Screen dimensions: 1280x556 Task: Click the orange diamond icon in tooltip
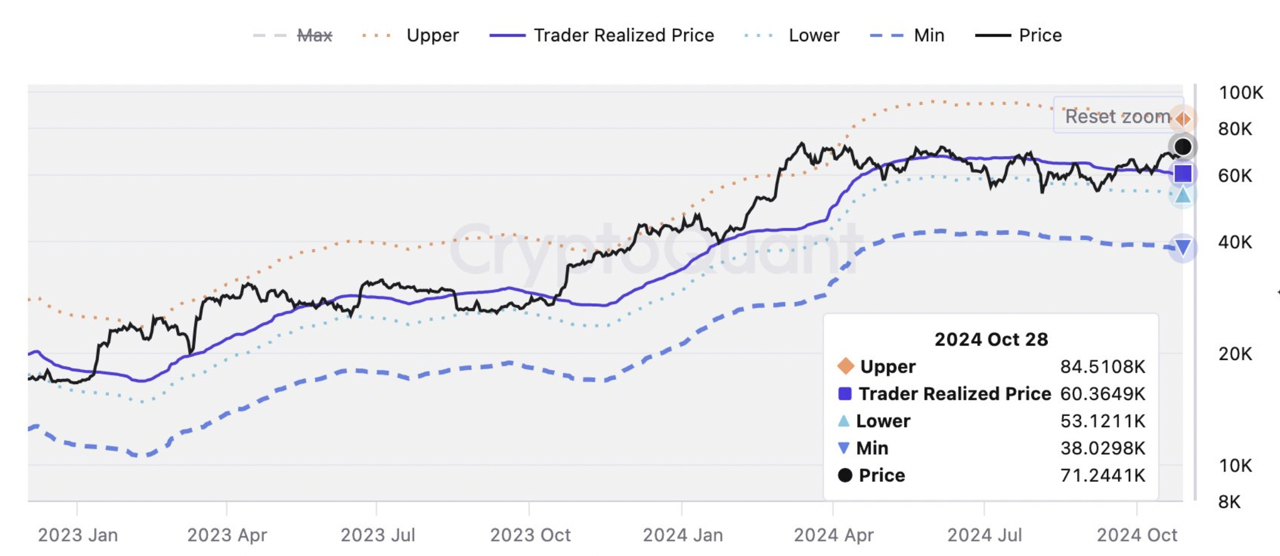pyautogui.click(x=845, y=366)
